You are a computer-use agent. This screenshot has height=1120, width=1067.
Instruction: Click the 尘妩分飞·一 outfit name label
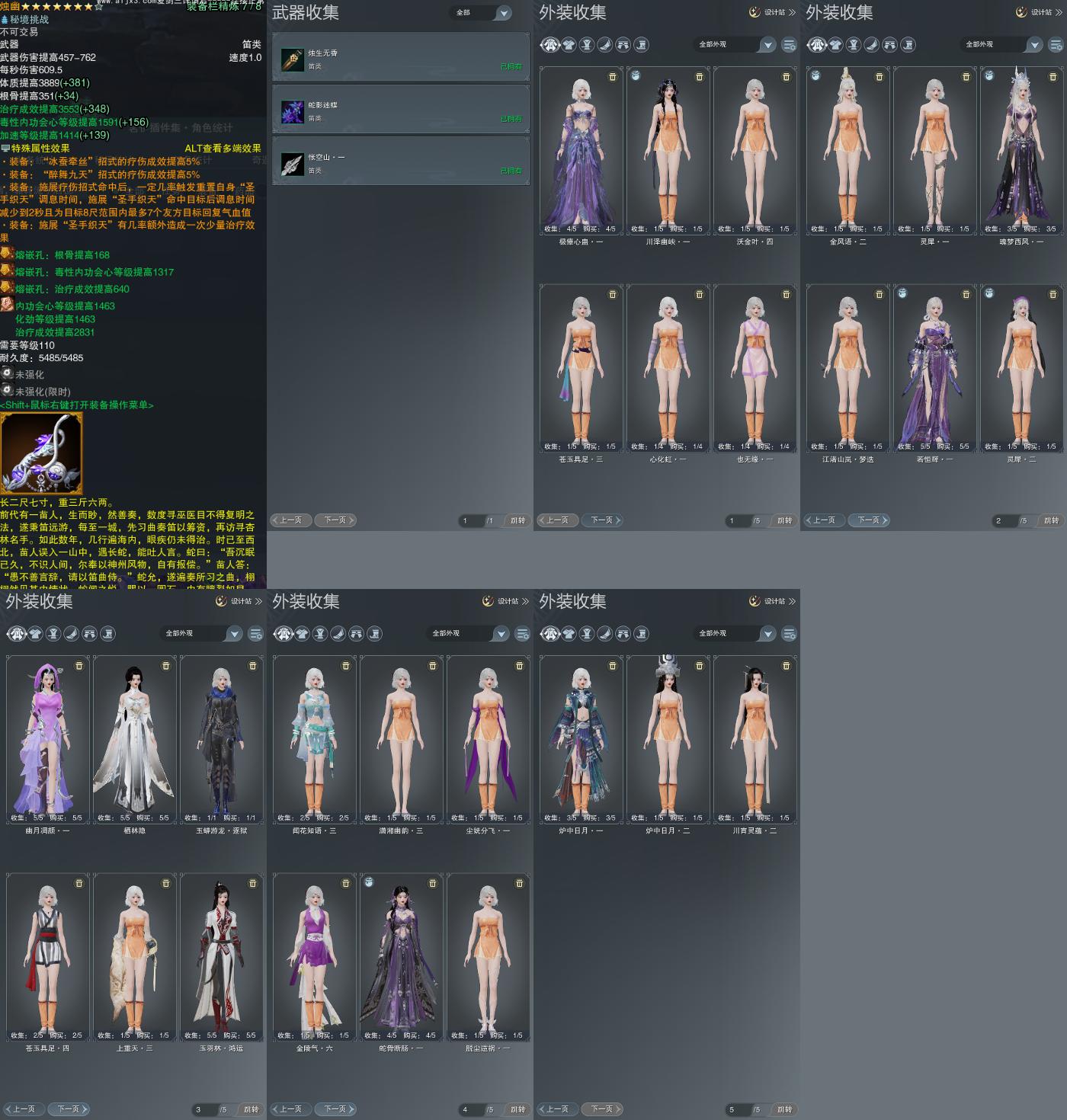point(488,830)
